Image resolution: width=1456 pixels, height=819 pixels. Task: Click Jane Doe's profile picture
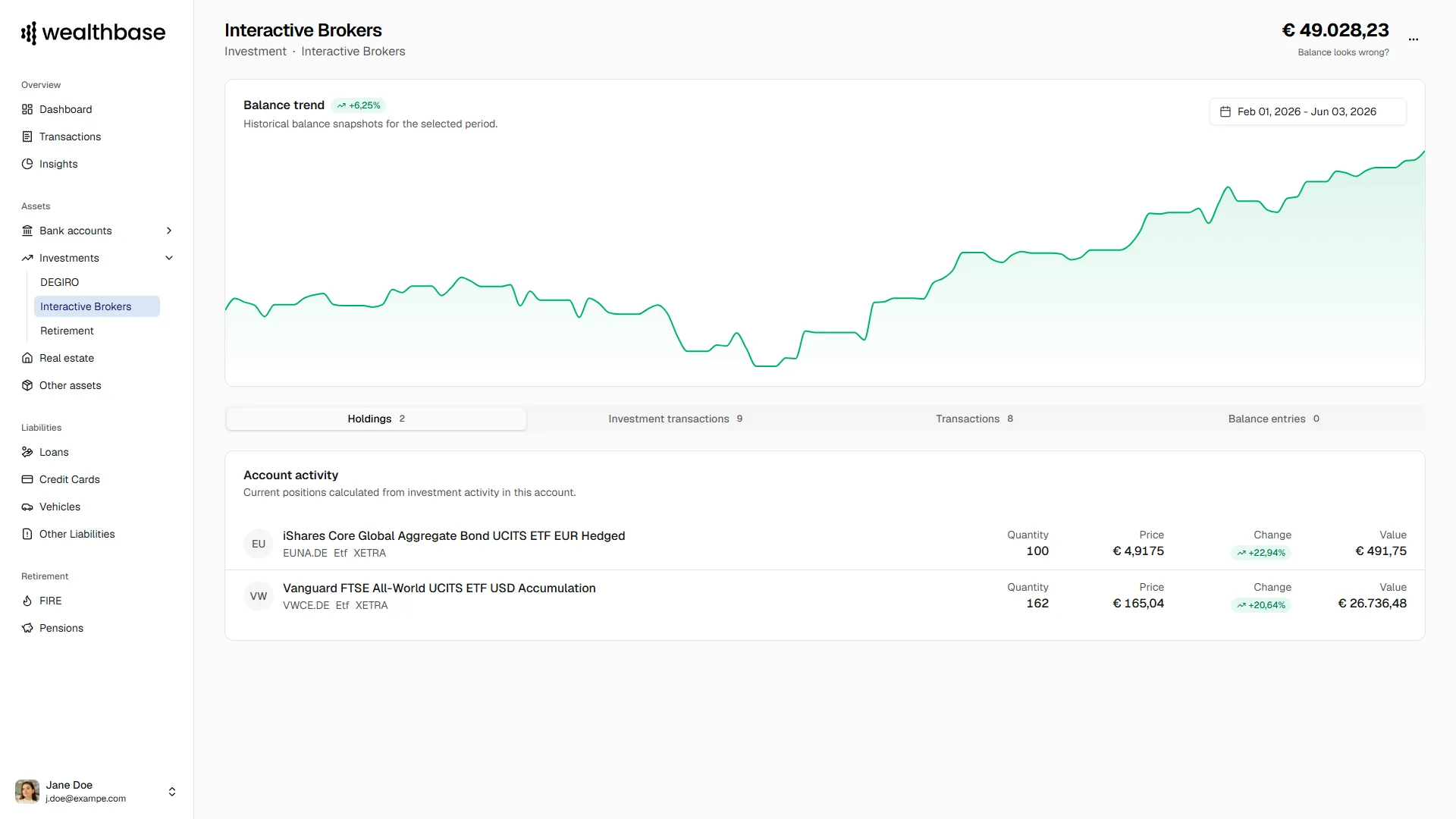27,791
